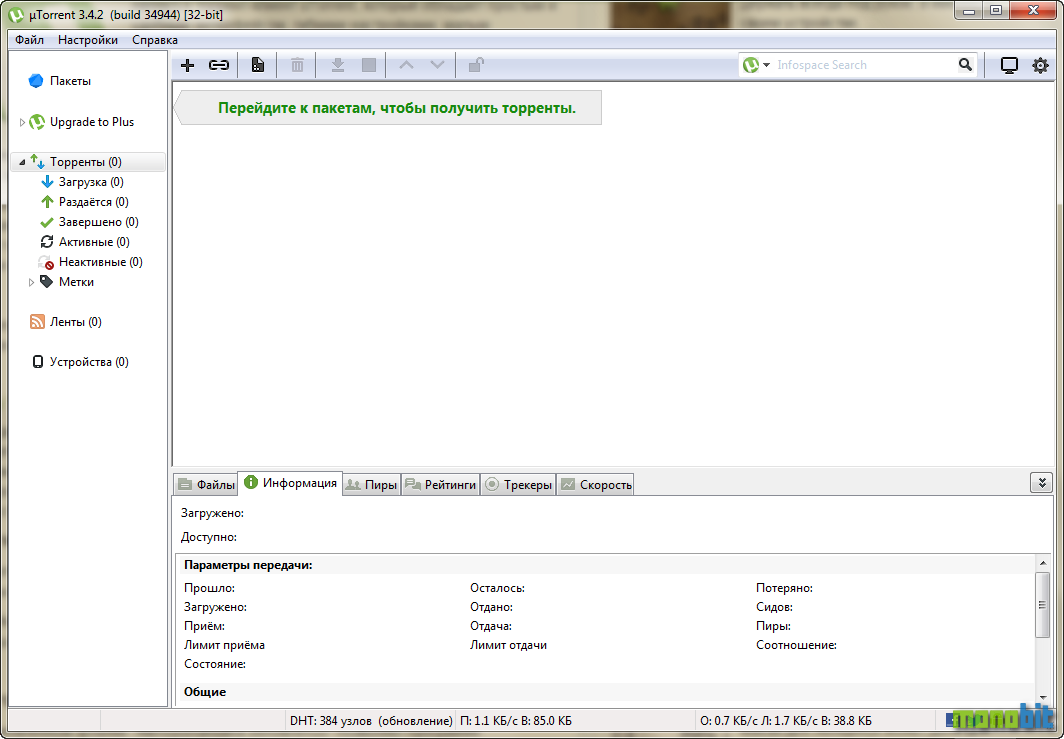Select Завершено (0) filter

coord(98,222)
